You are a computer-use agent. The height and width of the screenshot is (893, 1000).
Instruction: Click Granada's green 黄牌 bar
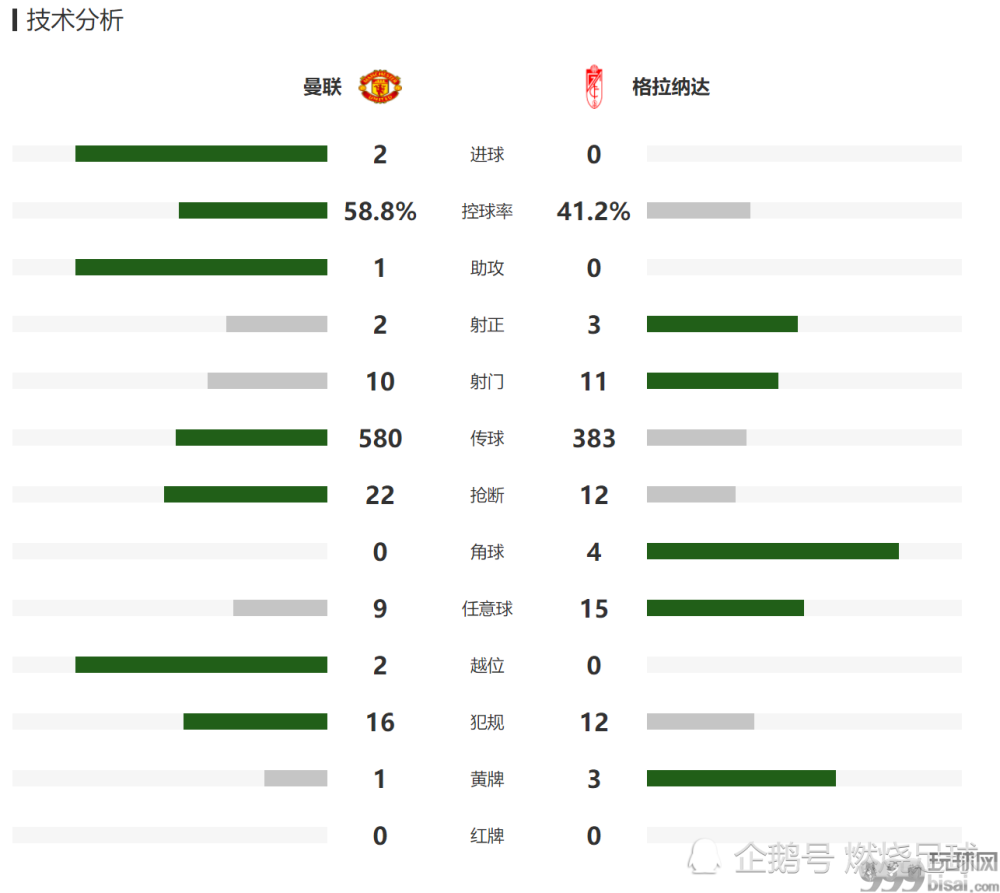click(741, 778)
